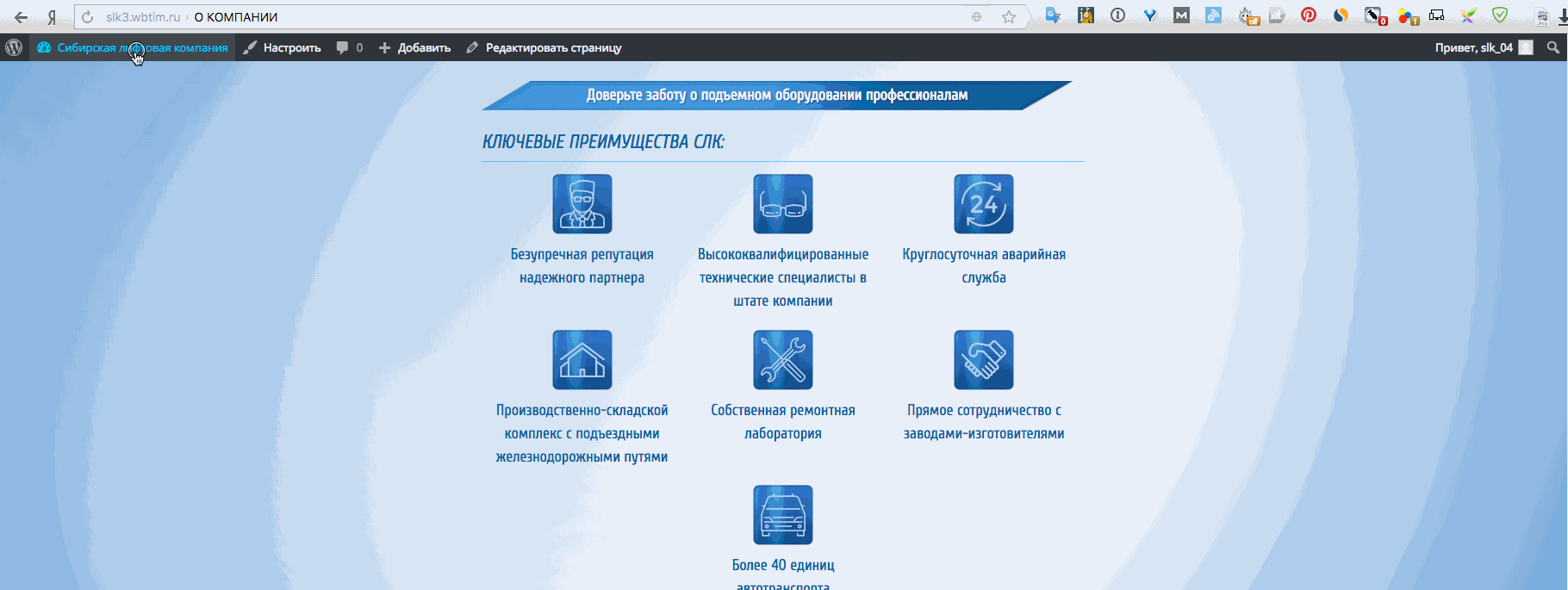The height and width of the screenshot is (590, 1568).
Task: Open the SimilarWeb orange-blue circle extension icon
Action: point(1341,16)
